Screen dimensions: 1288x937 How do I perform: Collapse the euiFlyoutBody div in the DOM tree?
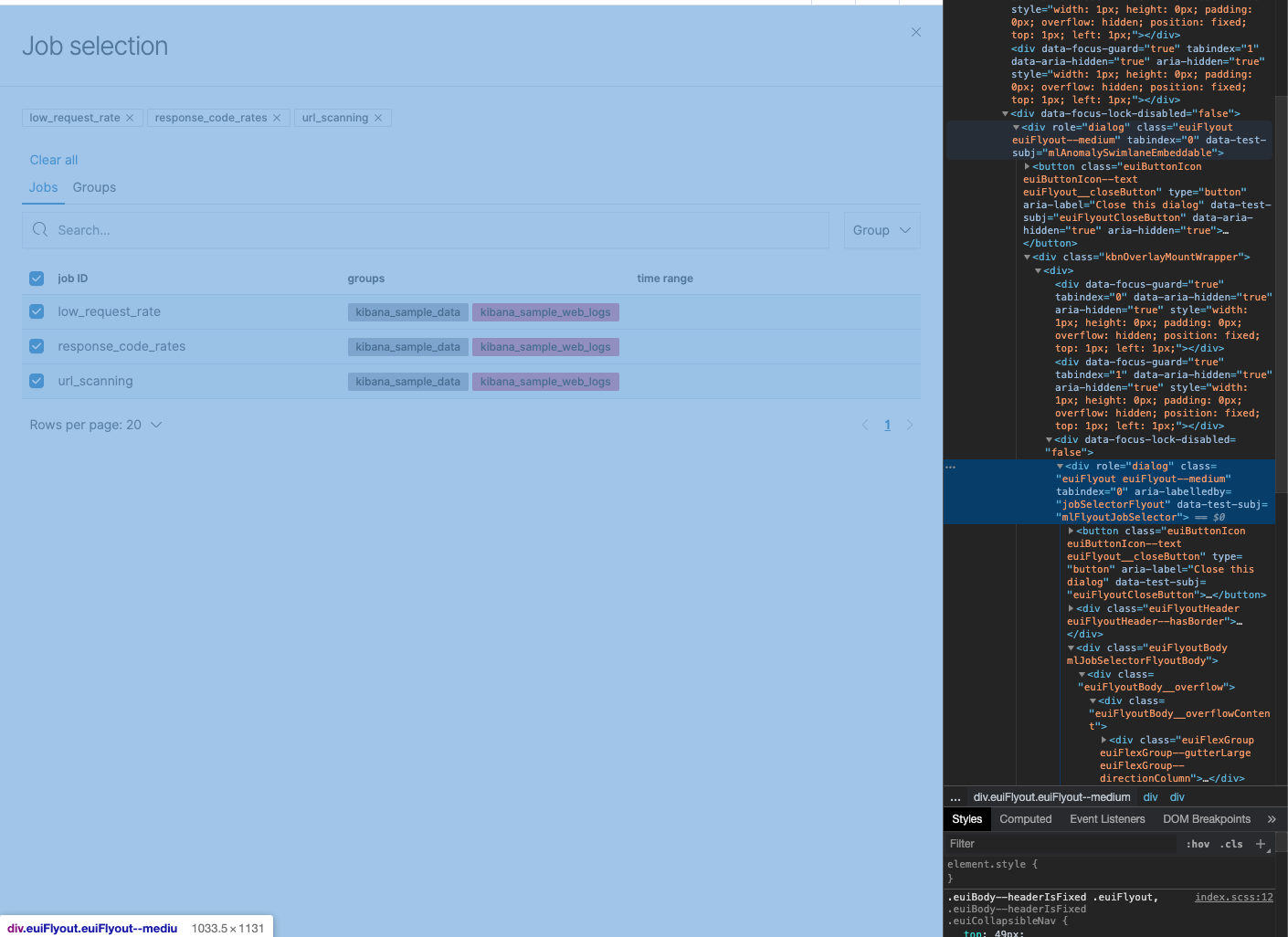coord(1069,647)
